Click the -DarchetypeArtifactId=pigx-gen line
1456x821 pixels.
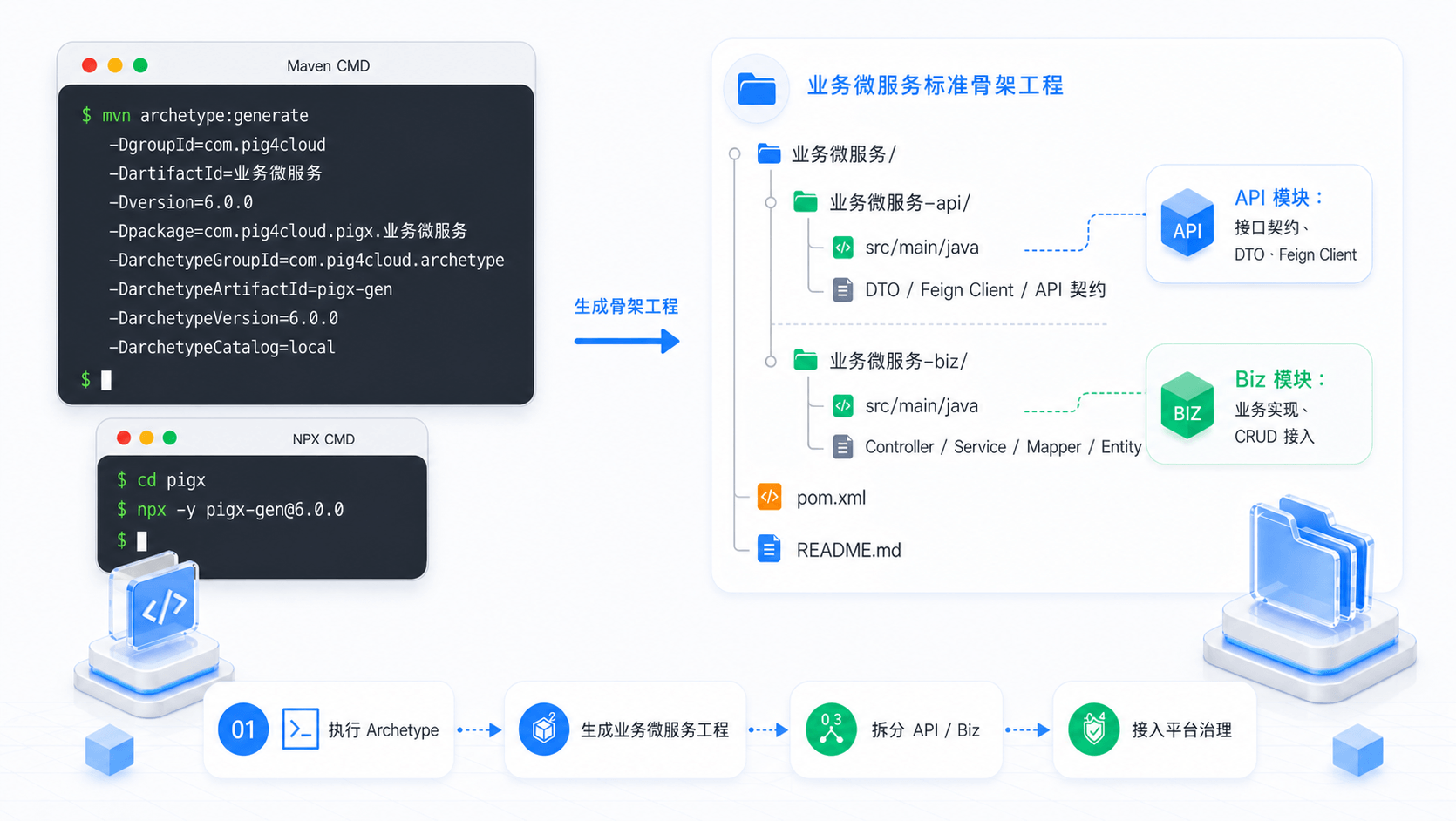click(x=250, y=289)
